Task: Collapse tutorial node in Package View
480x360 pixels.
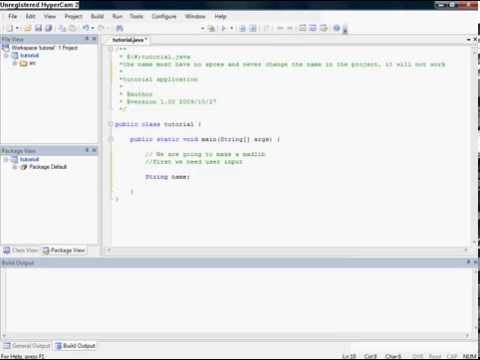Action: [6, 160]
